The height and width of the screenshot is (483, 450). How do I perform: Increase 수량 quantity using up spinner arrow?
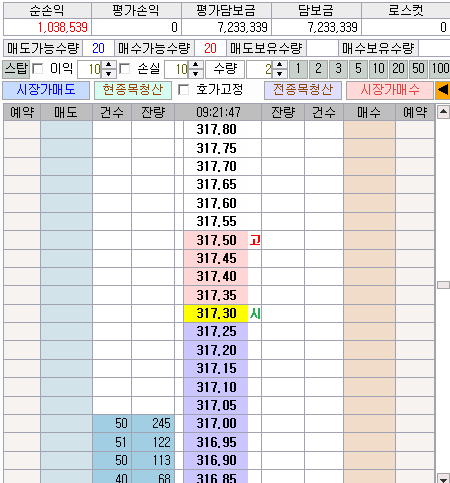(x=280, y=65)
